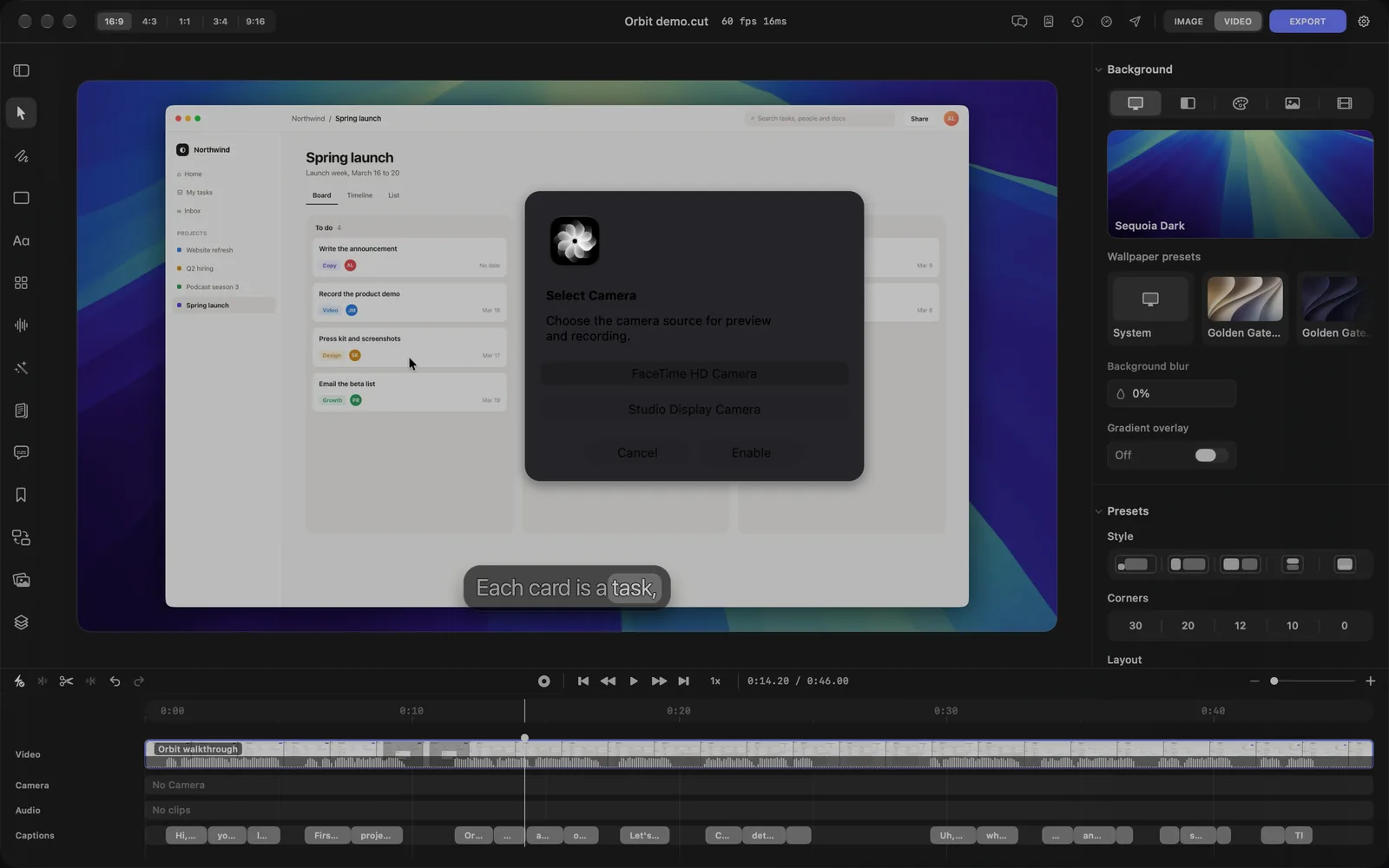Open the layers stack icon
The height and width of the screenshot is (868, 1389).
click(21, 622)
